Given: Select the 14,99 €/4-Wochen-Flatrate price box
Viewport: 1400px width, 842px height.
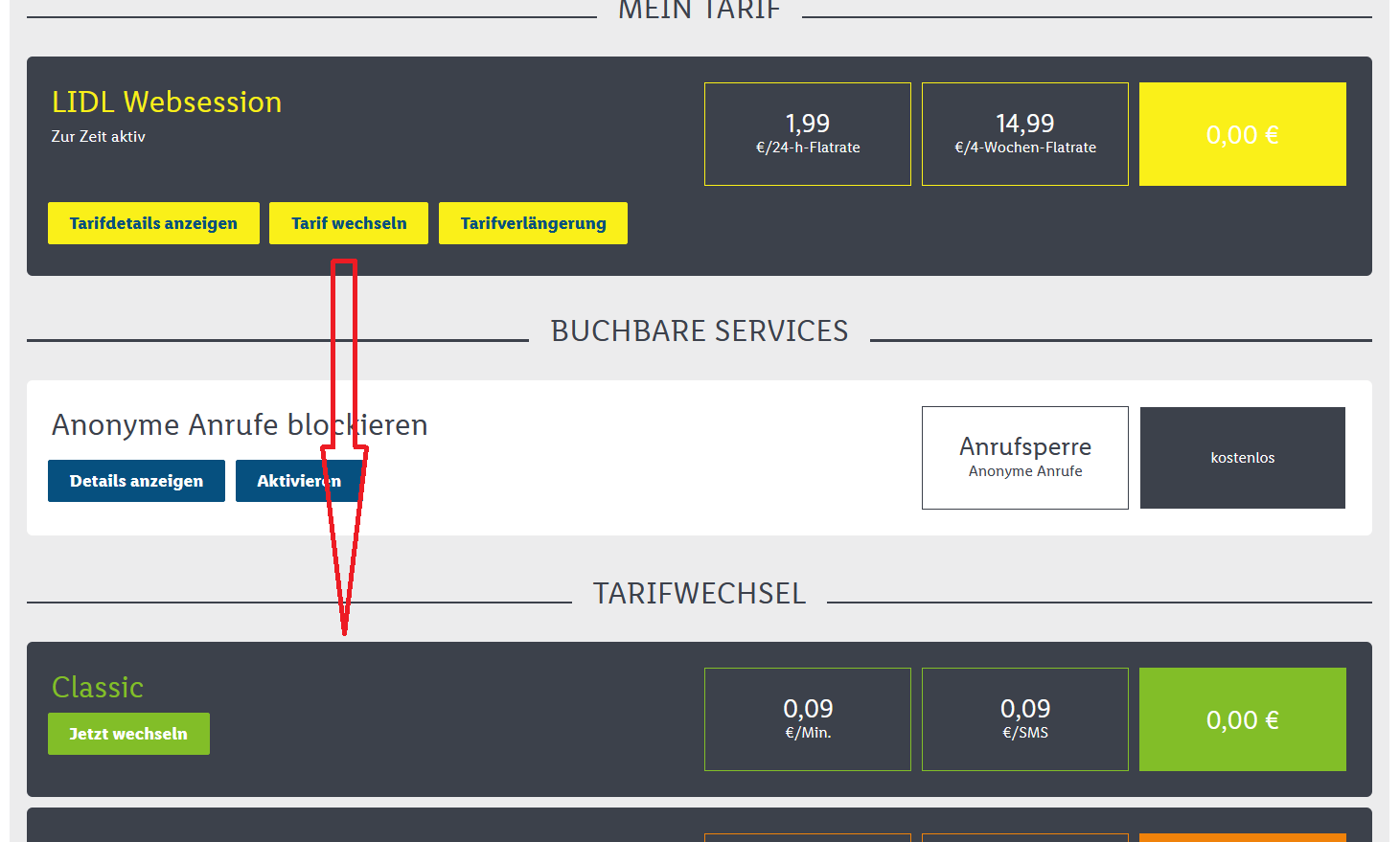Looking at the screenshot, I should point(1025,134).
